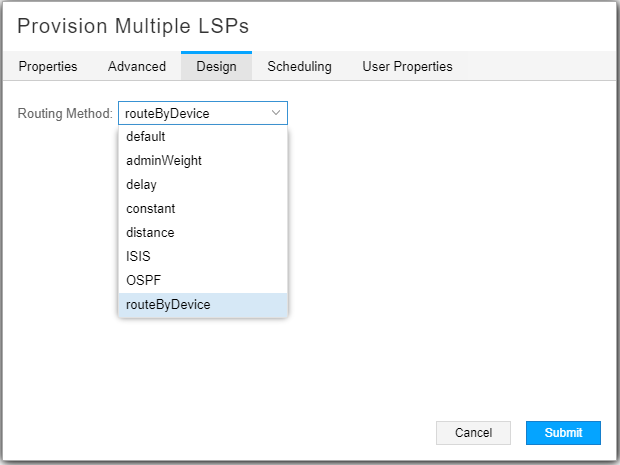
Task: Click the Routing Method dropdown chevron arrow
Action: [276, 113]
